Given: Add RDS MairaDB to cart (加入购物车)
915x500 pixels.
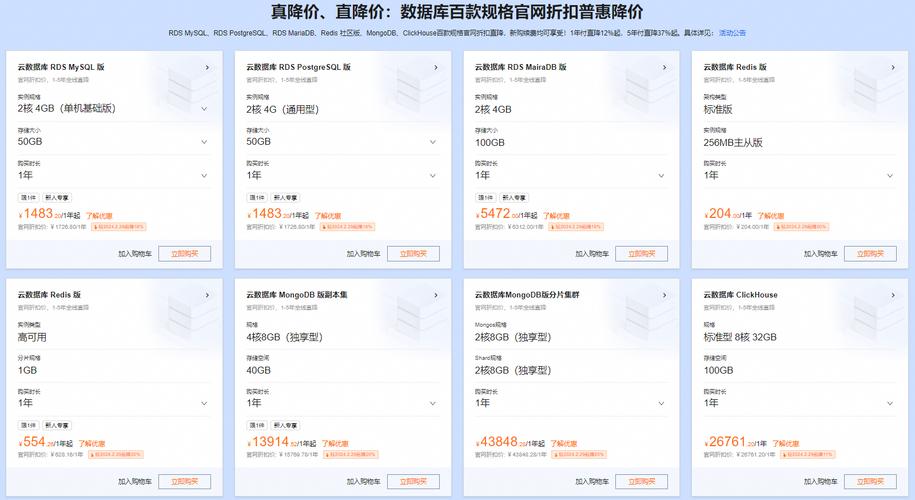Looking at the screenshot, I should (x=592, y=254).
